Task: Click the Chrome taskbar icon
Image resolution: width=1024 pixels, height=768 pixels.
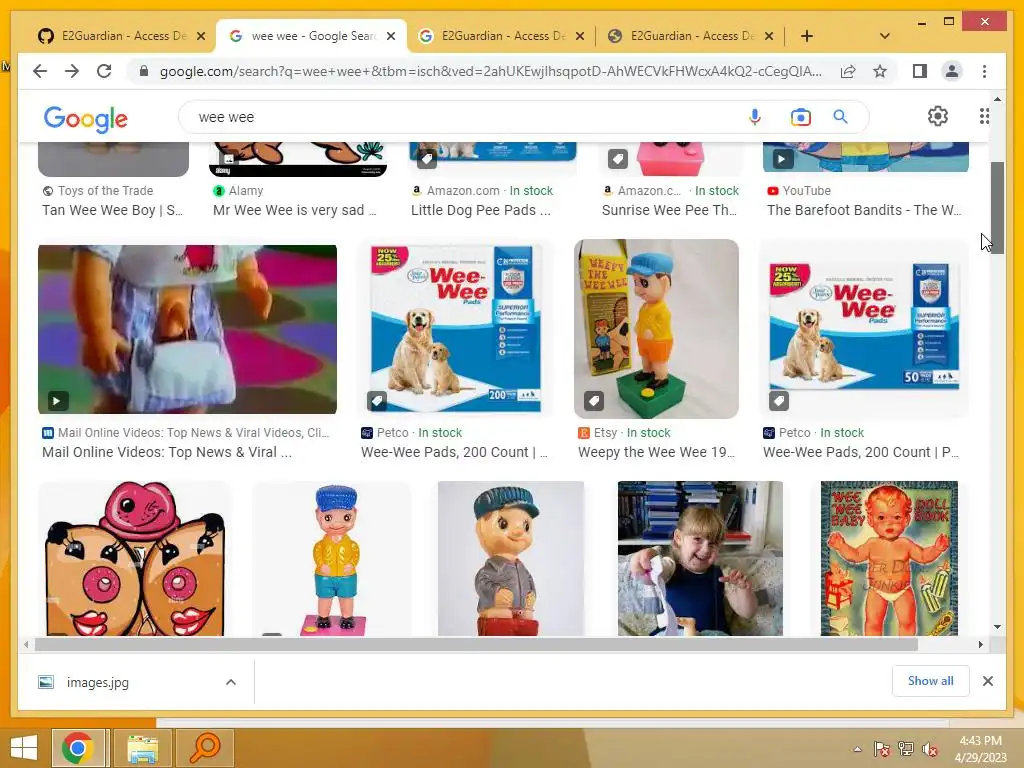Action: point(78,748)
